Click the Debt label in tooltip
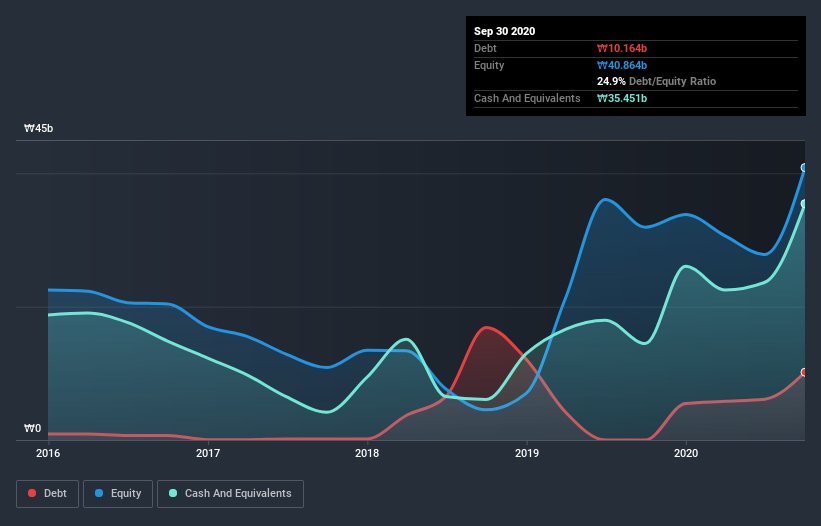 (x=485, y=48)
